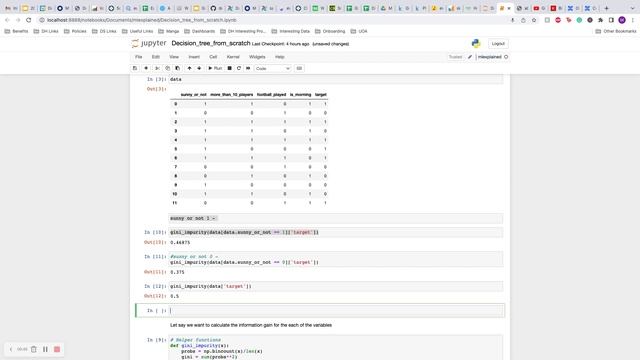Click the information gain markdown text
The image size is (640, 360).
pos(251,325)
